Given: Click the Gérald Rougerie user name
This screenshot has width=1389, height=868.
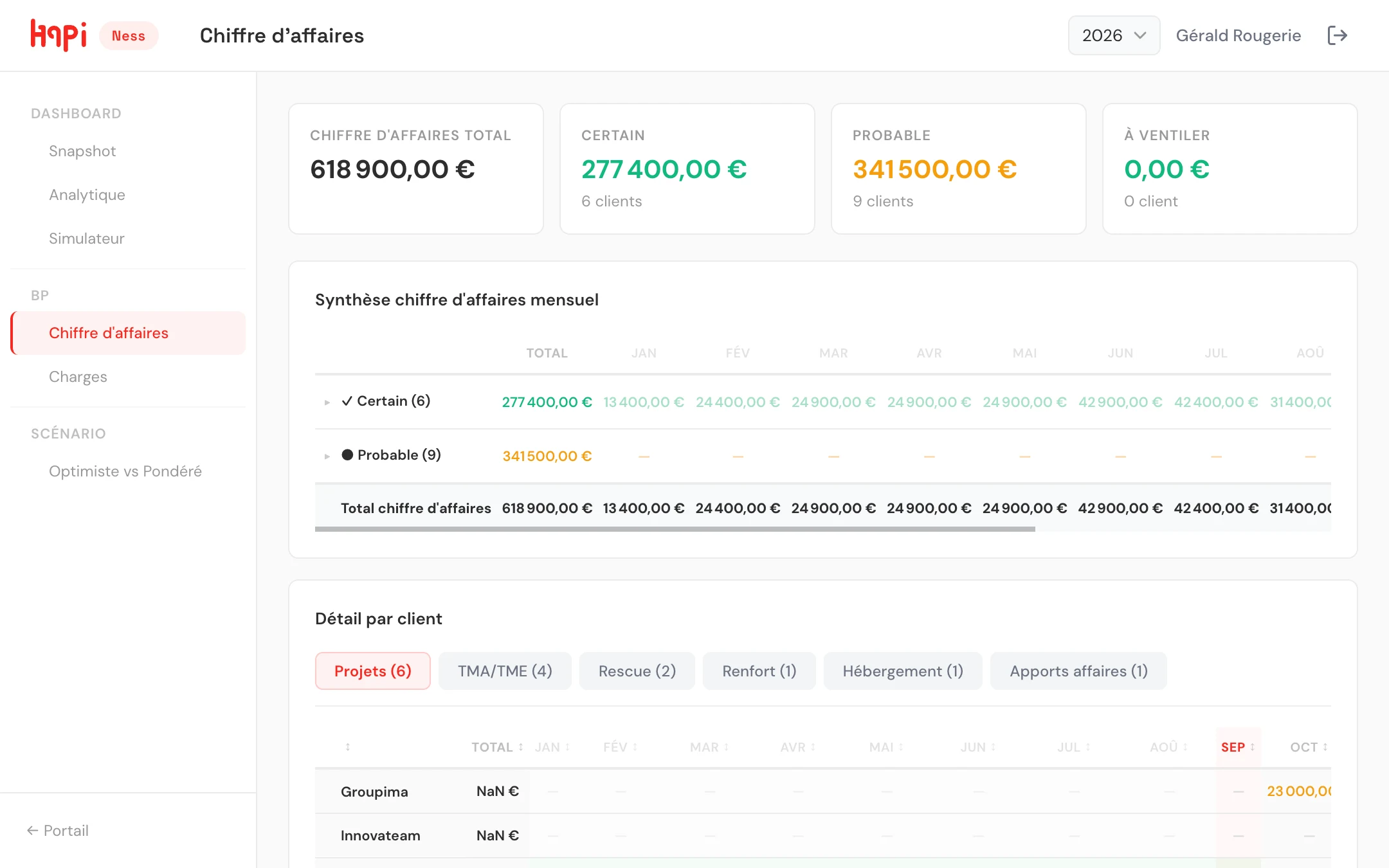Looking at the screenshot, I should coord(1239,35).
